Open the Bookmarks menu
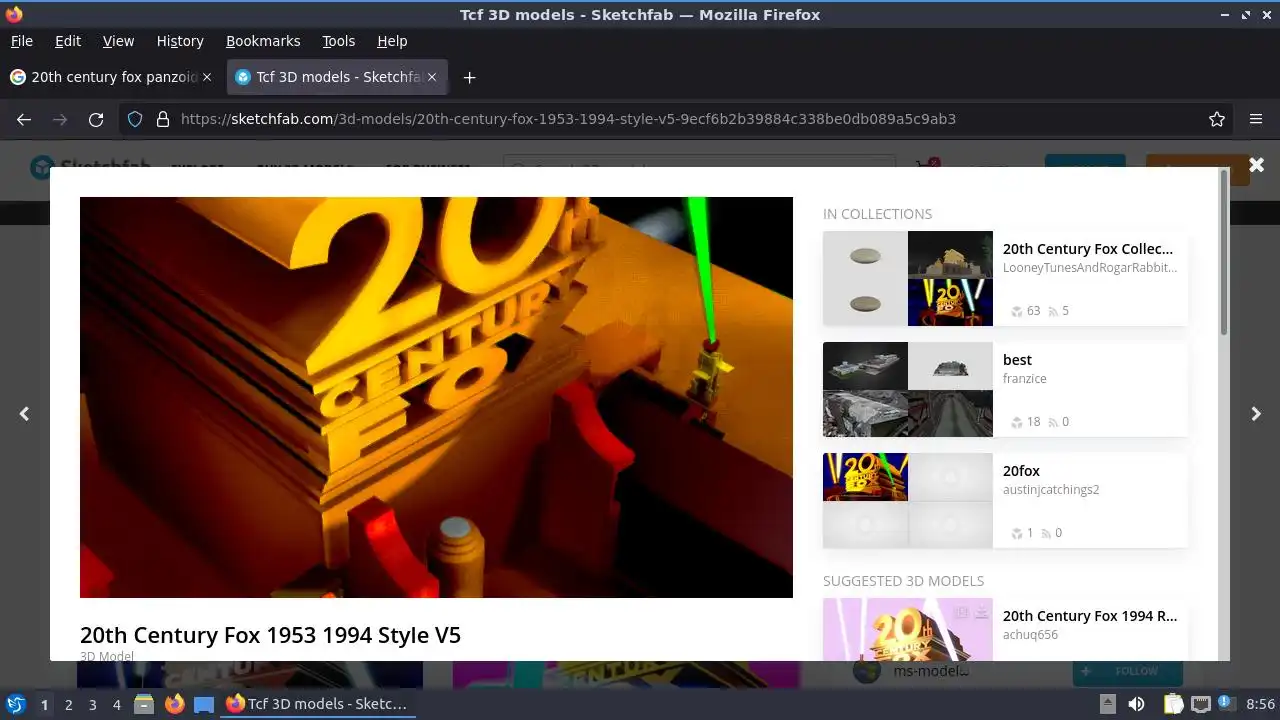The width and height of the screenshot is (1280, 720). [263, 41]
